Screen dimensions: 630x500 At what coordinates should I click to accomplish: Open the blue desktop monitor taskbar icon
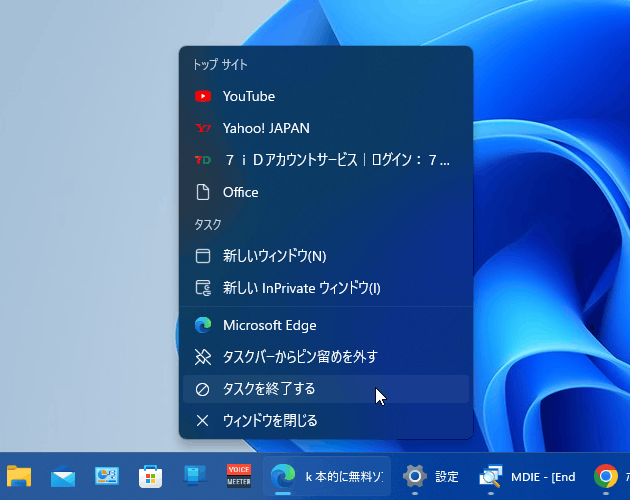(x=195, y=477)
